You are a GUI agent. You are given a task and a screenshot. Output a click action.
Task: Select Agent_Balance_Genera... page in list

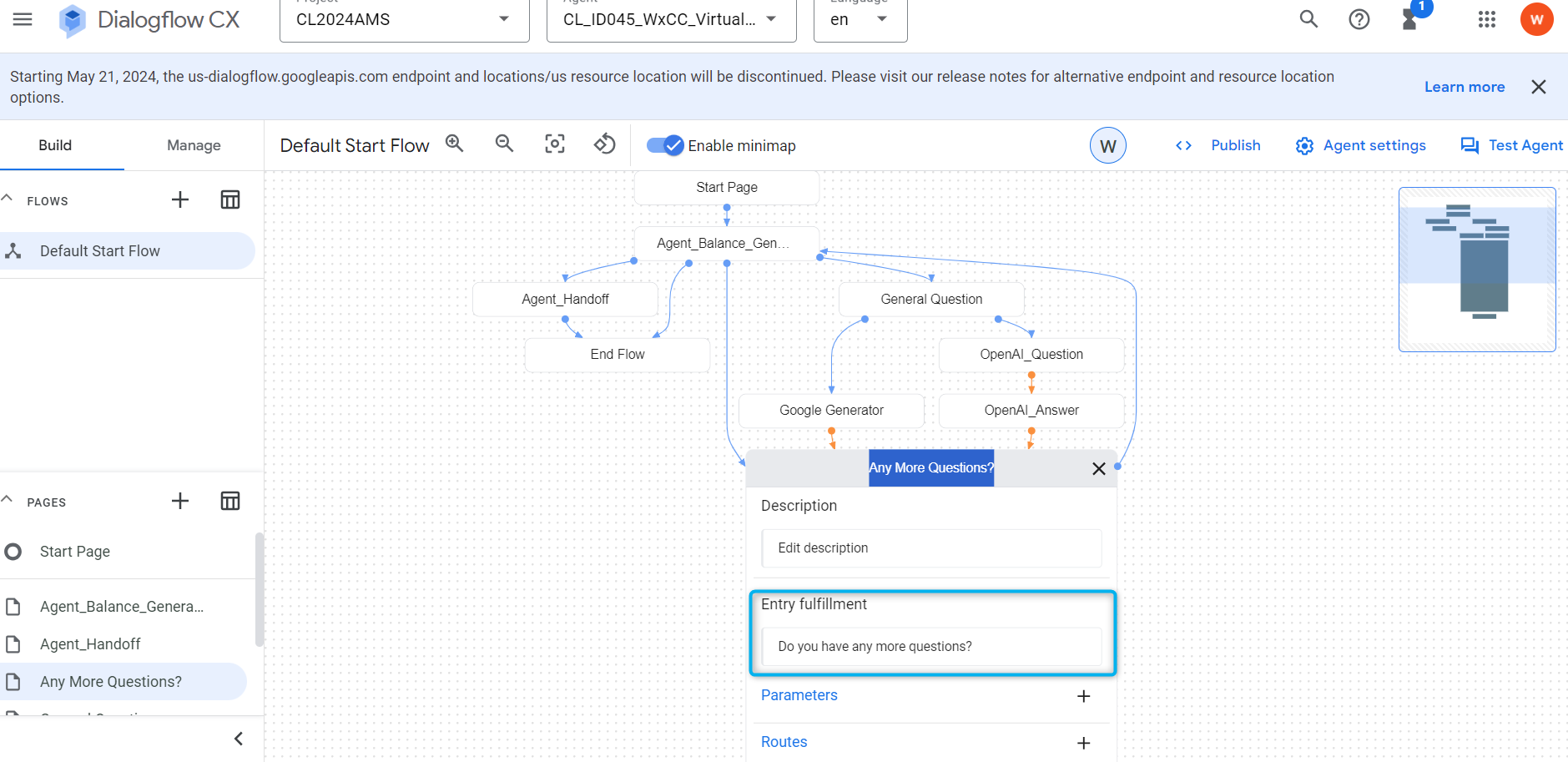click(x=125, y=607)
